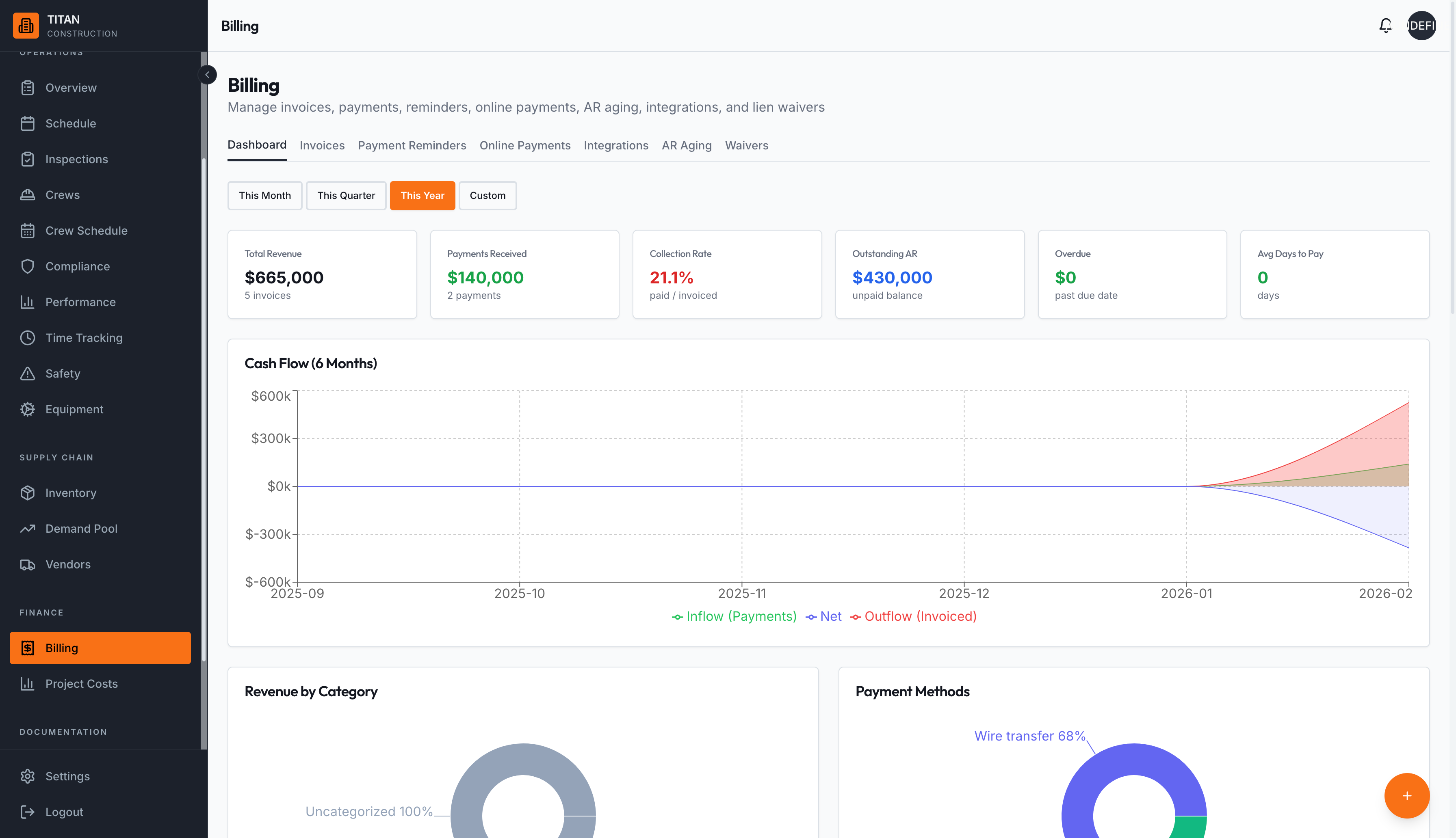Open the AR Aging tab

[686, 146]
